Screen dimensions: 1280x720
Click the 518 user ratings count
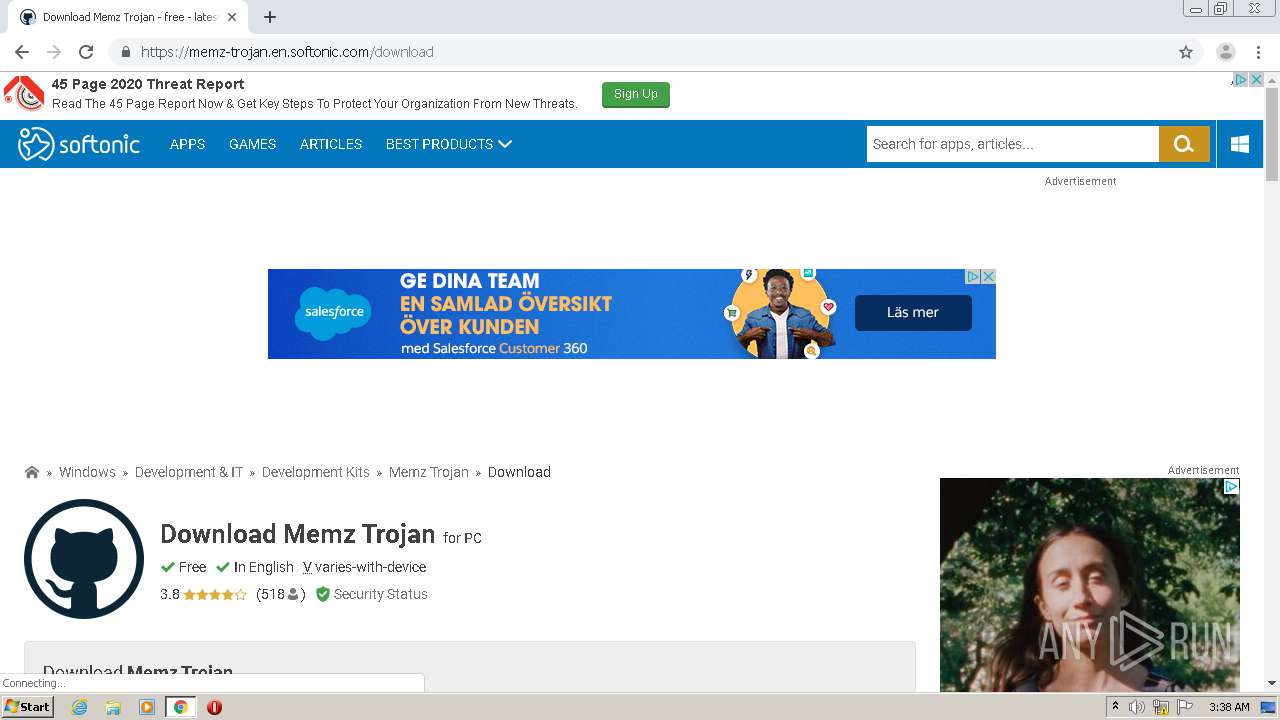pyautogui.click(x=281, y=594)
